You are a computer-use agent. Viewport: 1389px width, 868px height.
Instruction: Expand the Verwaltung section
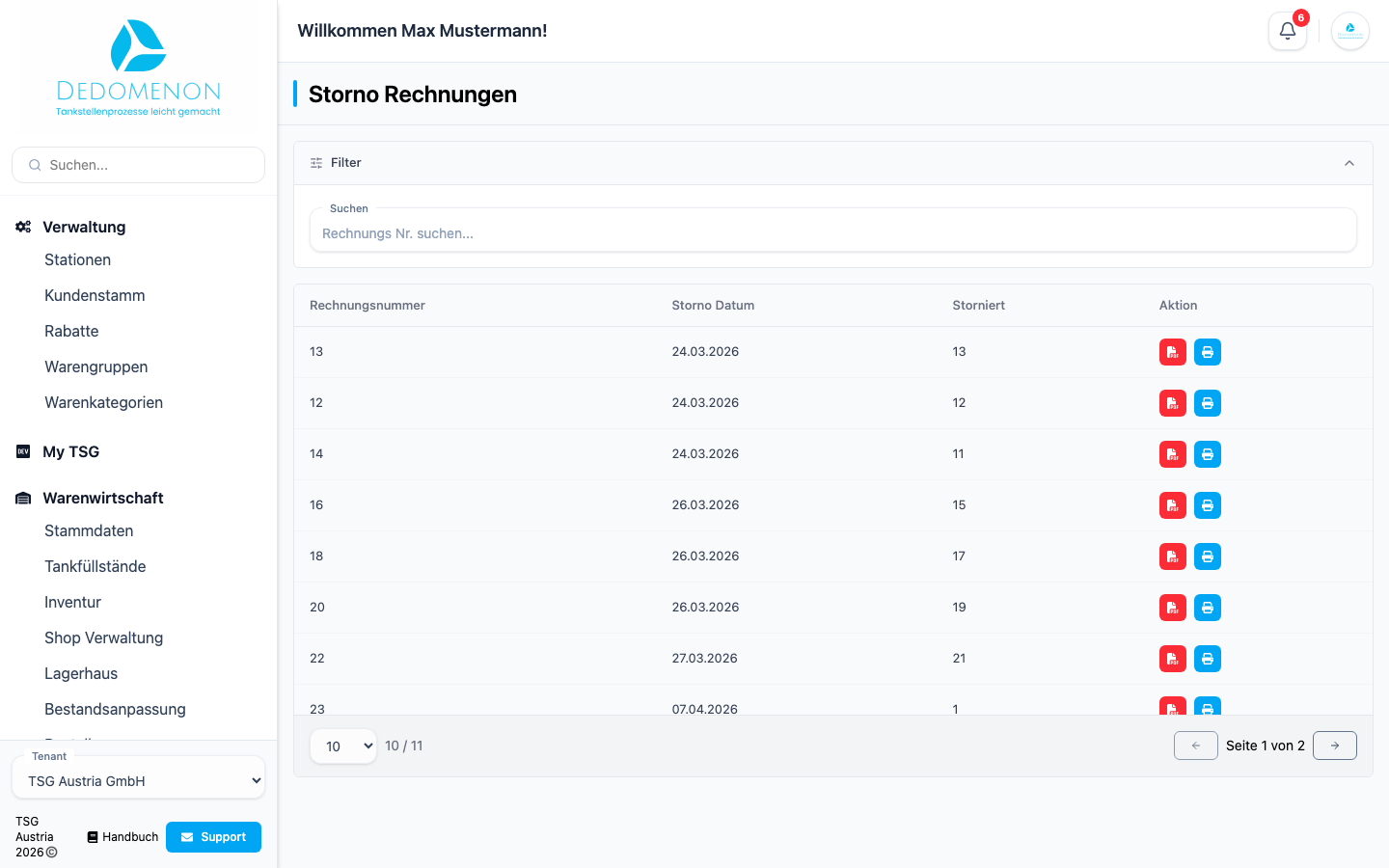[x=84, y=227]
